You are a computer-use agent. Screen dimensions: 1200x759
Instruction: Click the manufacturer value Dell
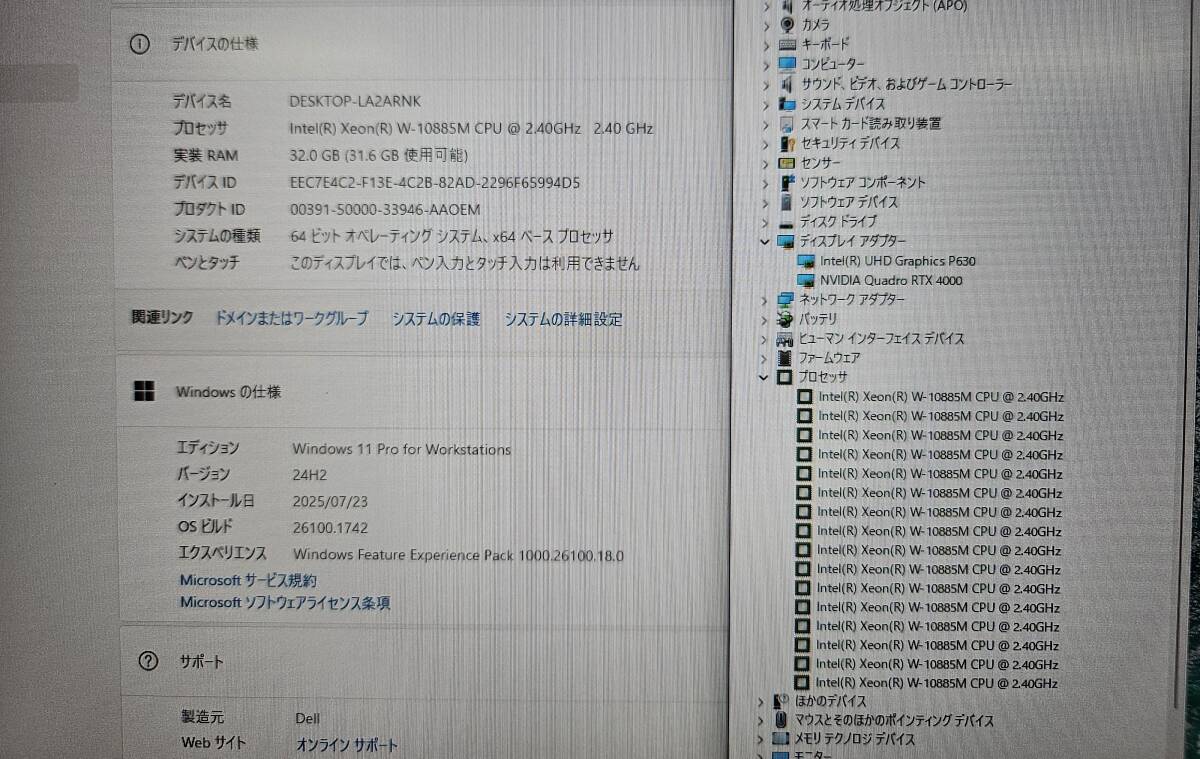(308, 718)
